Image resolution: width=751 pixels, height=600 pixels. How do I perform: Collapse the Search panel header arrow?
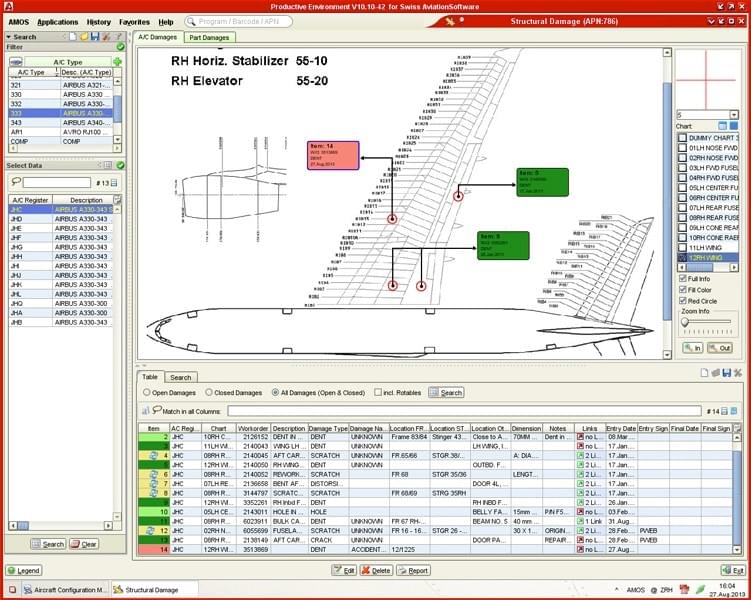point(8,37)
